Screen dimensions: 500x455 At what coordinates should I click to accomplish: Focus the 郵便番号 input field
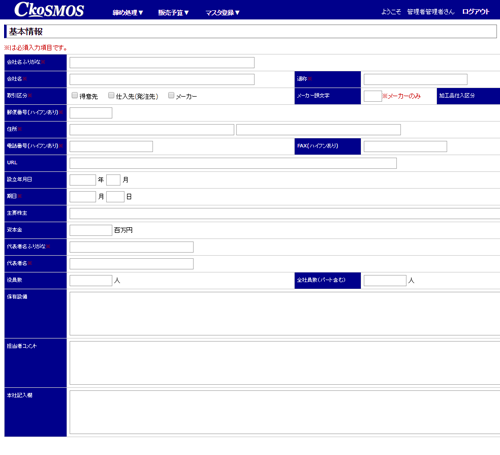(91, 113)
